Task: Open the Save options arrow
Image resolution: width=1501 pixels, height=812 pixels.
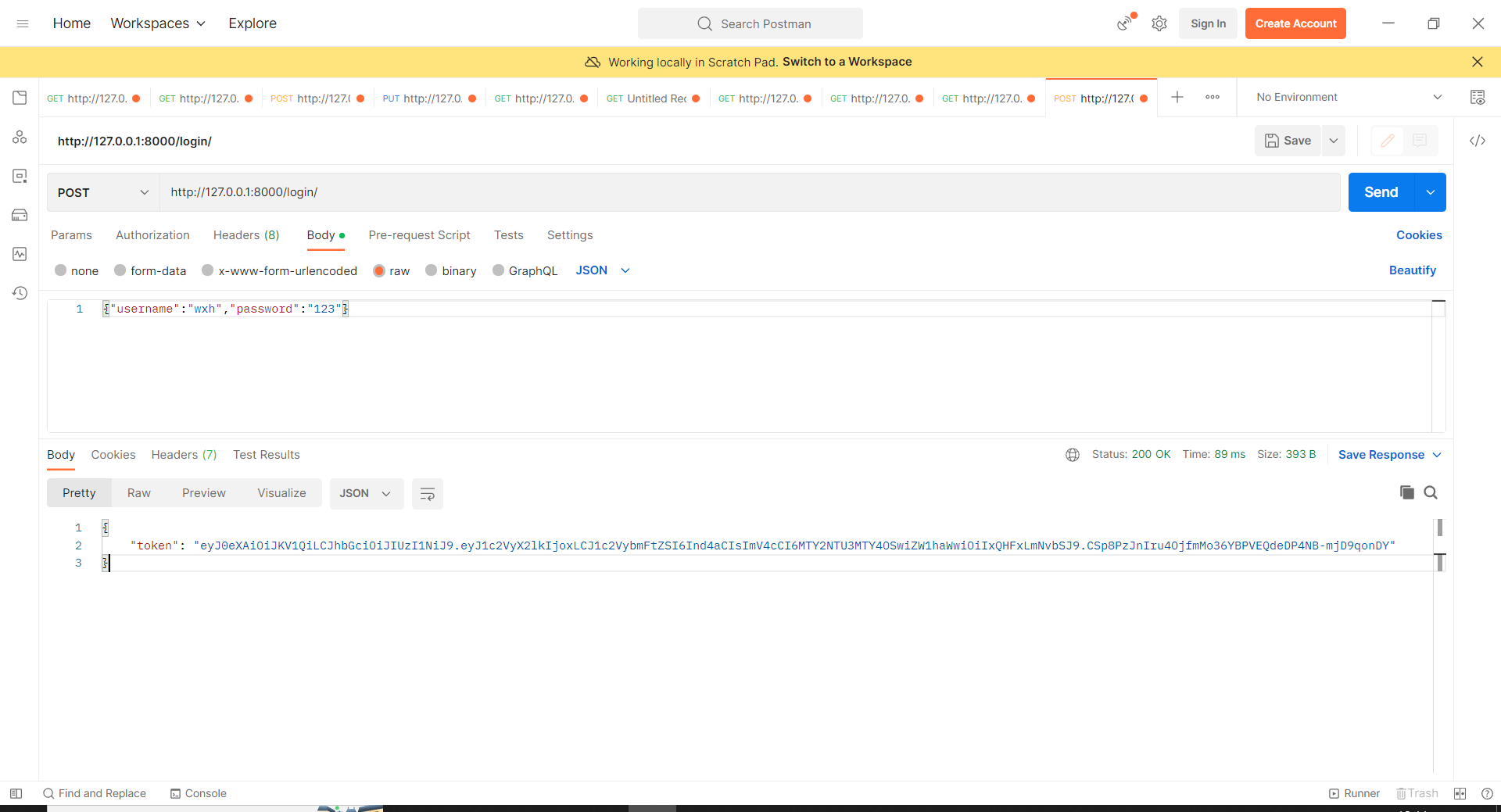Action: click(x=1334, y=141)
